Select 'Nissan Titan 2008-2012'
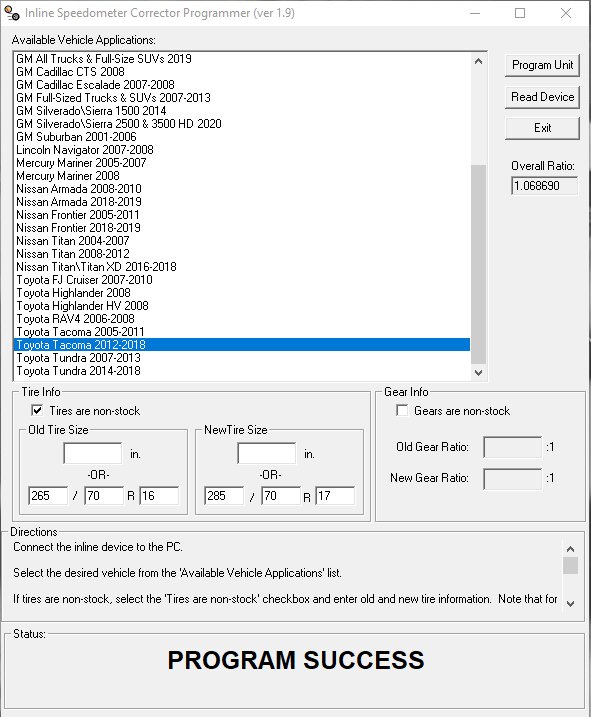 242,254
